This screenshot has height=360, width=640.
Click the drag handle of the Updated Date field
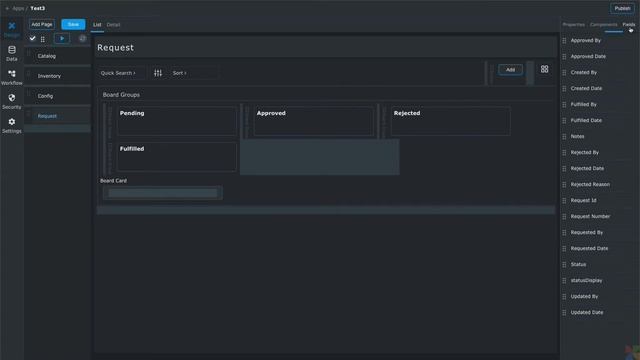pos(564,313)
